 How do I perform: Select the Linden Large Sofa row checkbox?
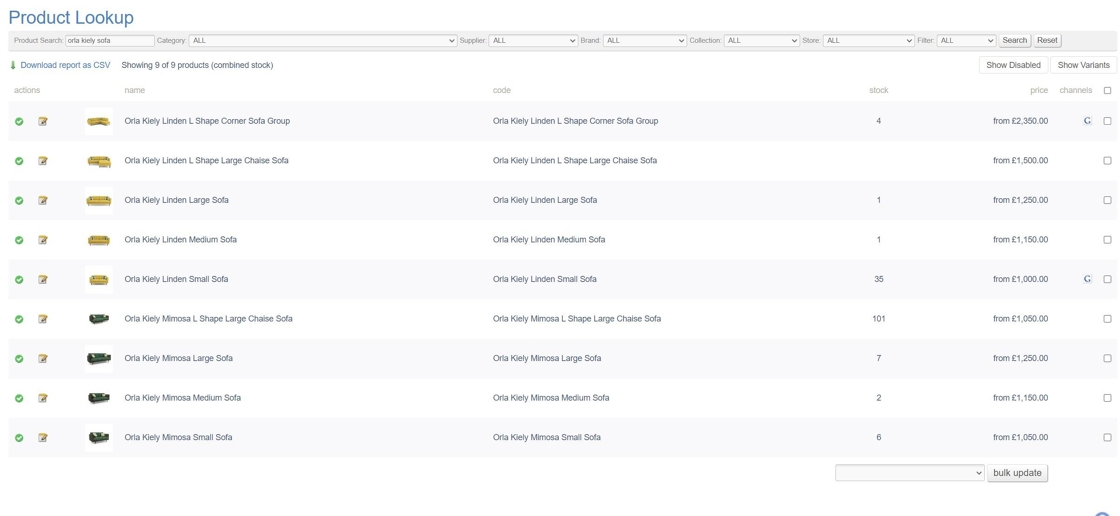(1107, 200)
